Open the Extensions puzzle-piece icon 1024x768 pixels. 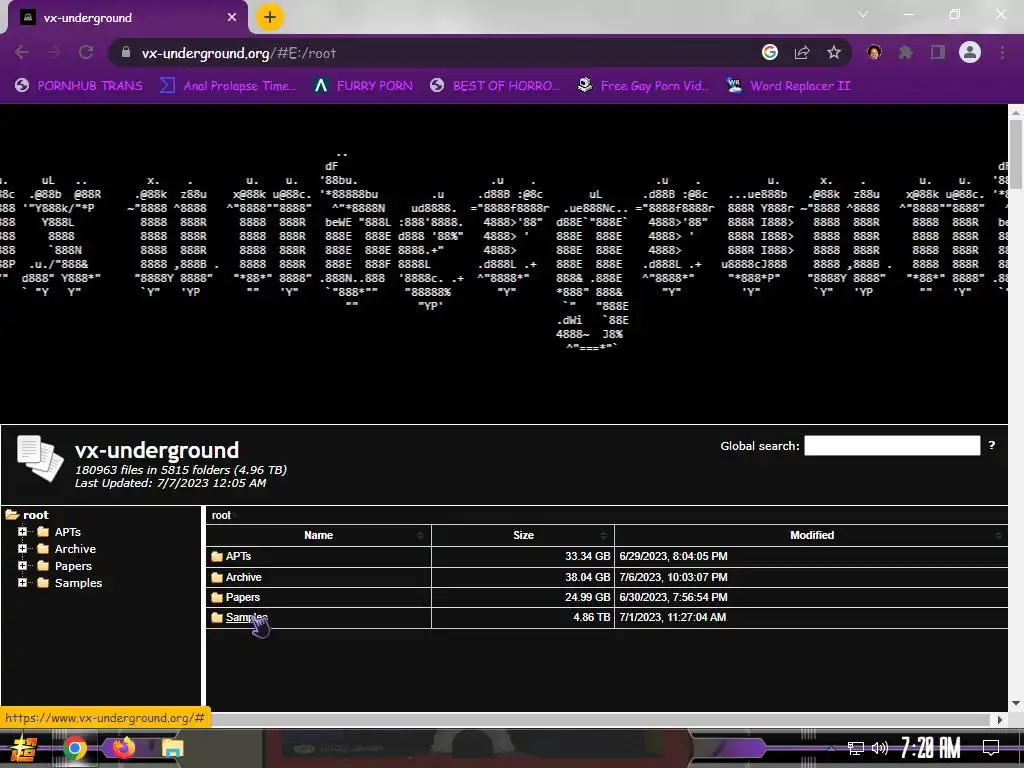[906, 52]
